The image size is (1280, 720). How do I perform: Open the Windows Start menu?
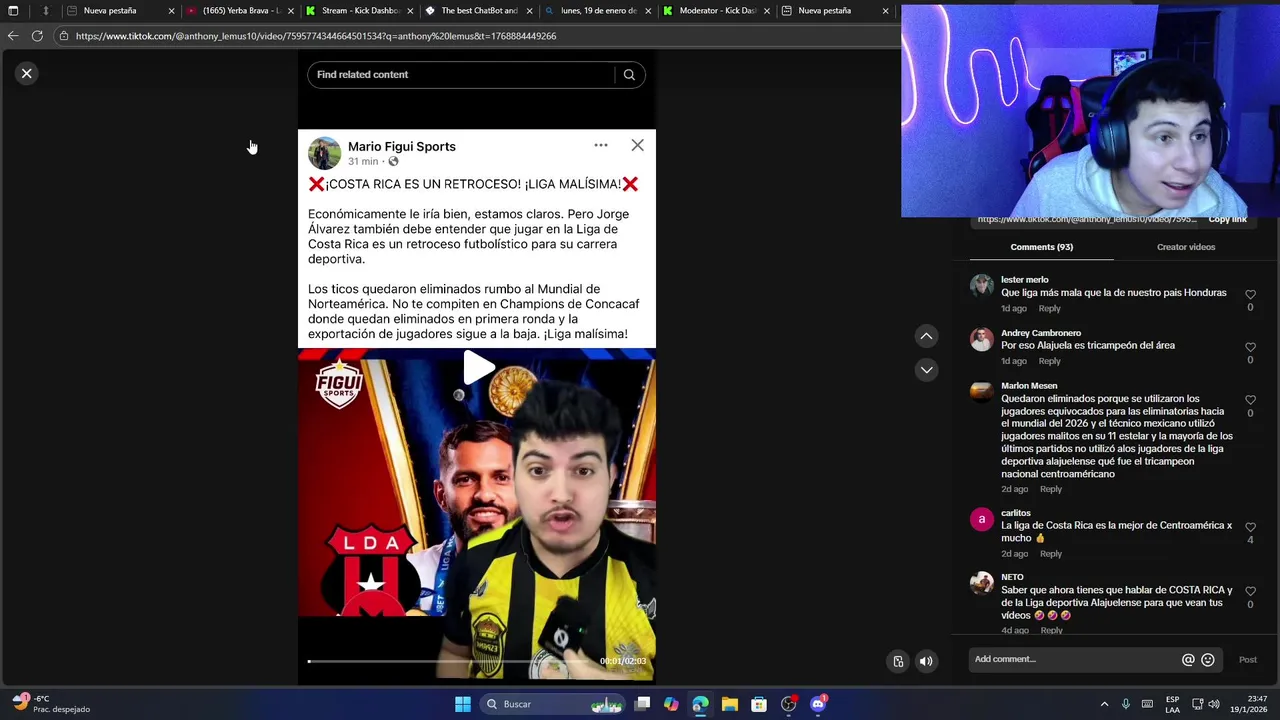point(463,704)
